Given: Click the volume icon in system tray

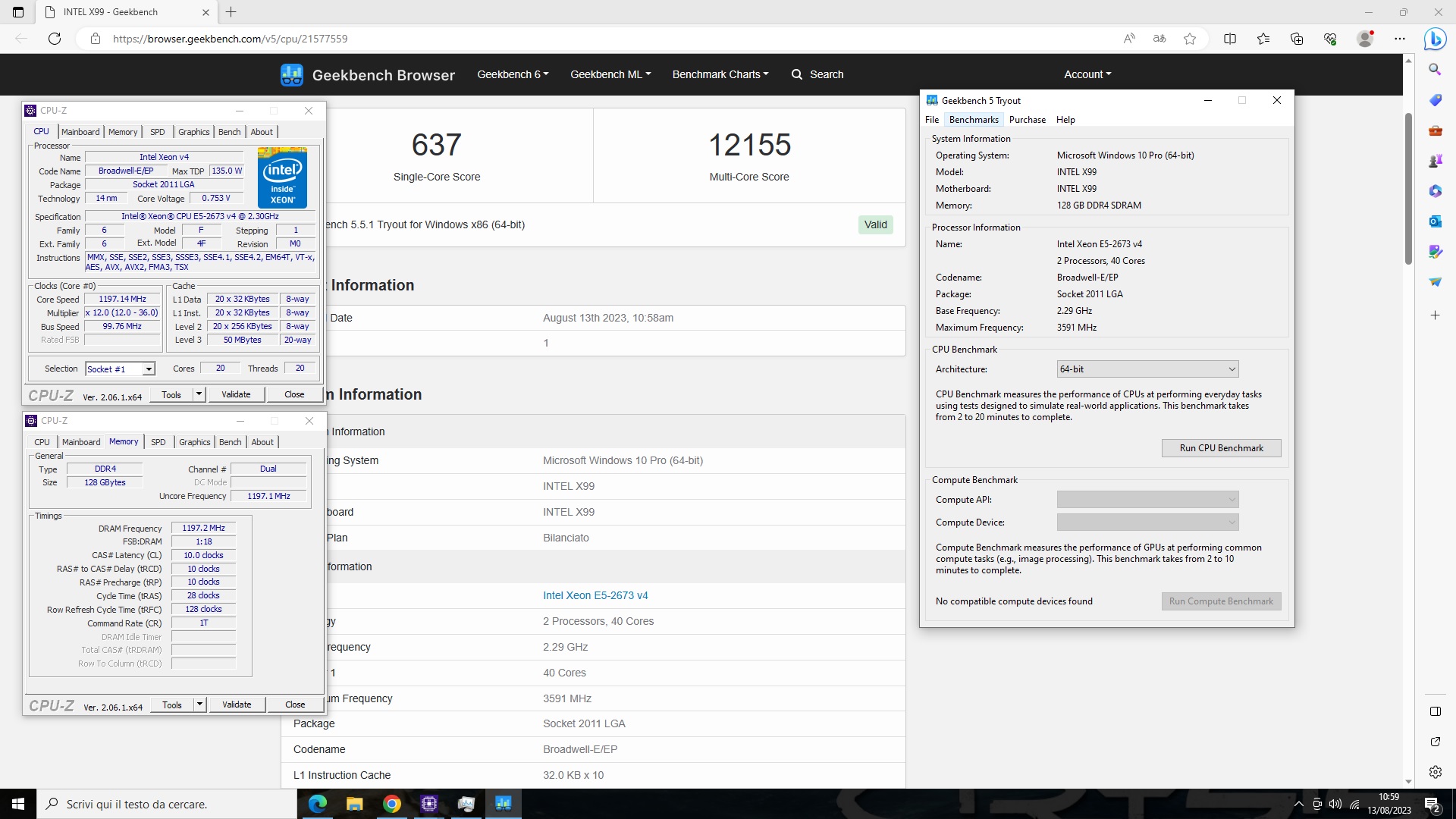Looking at the screenshot, I should [1335, 805].
